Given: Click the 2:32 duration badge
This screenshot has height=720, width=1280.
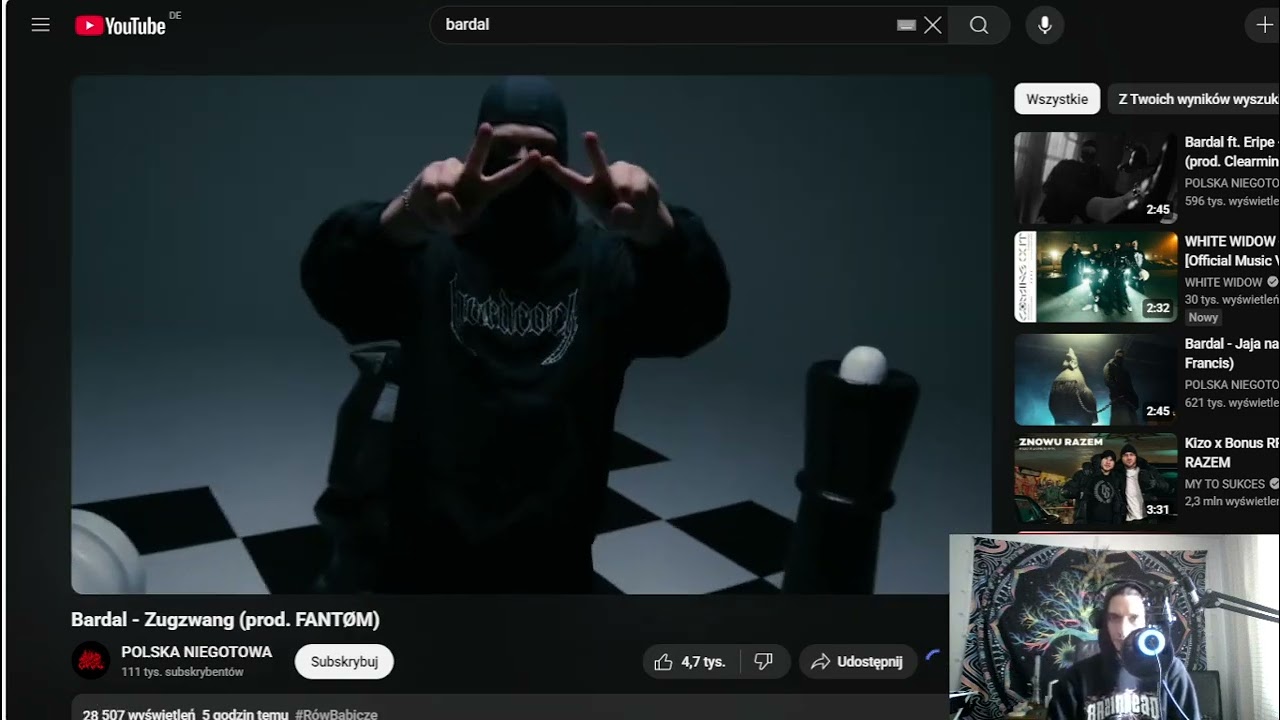Looking at the screenshot, I should point(1158,308).
